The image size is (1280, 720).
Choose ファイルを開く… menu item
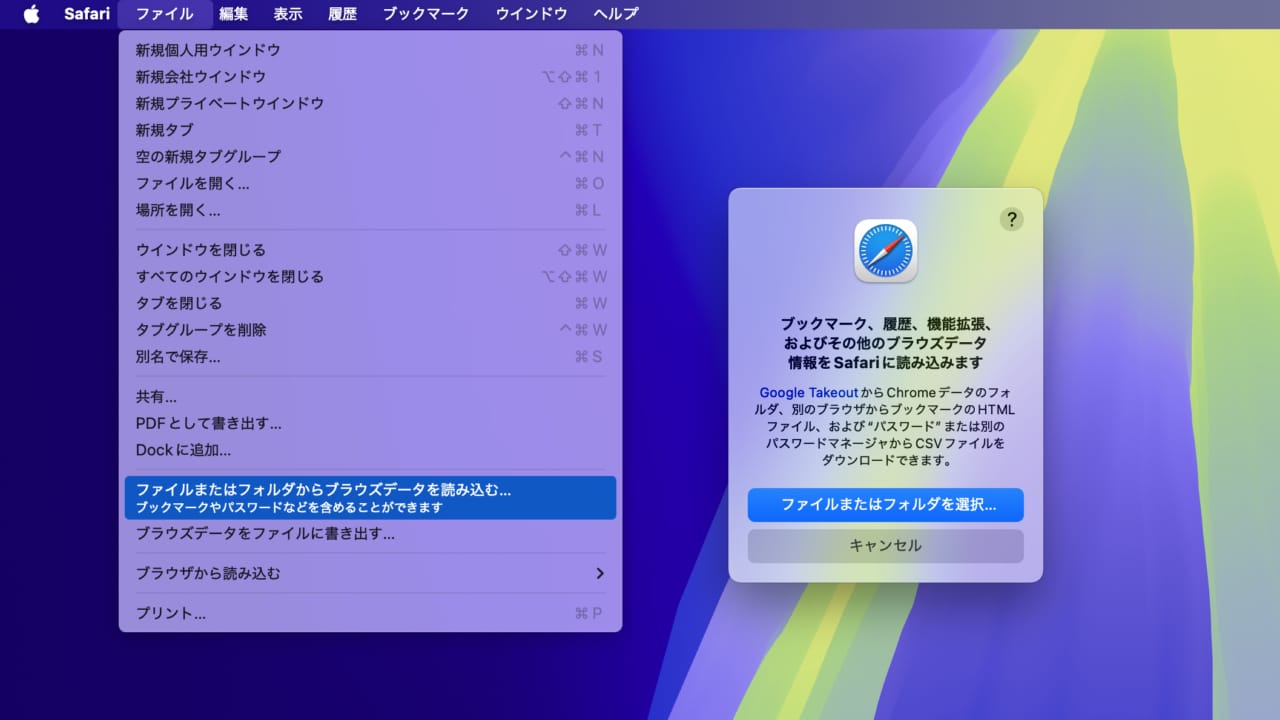click(x=370, y=184)
